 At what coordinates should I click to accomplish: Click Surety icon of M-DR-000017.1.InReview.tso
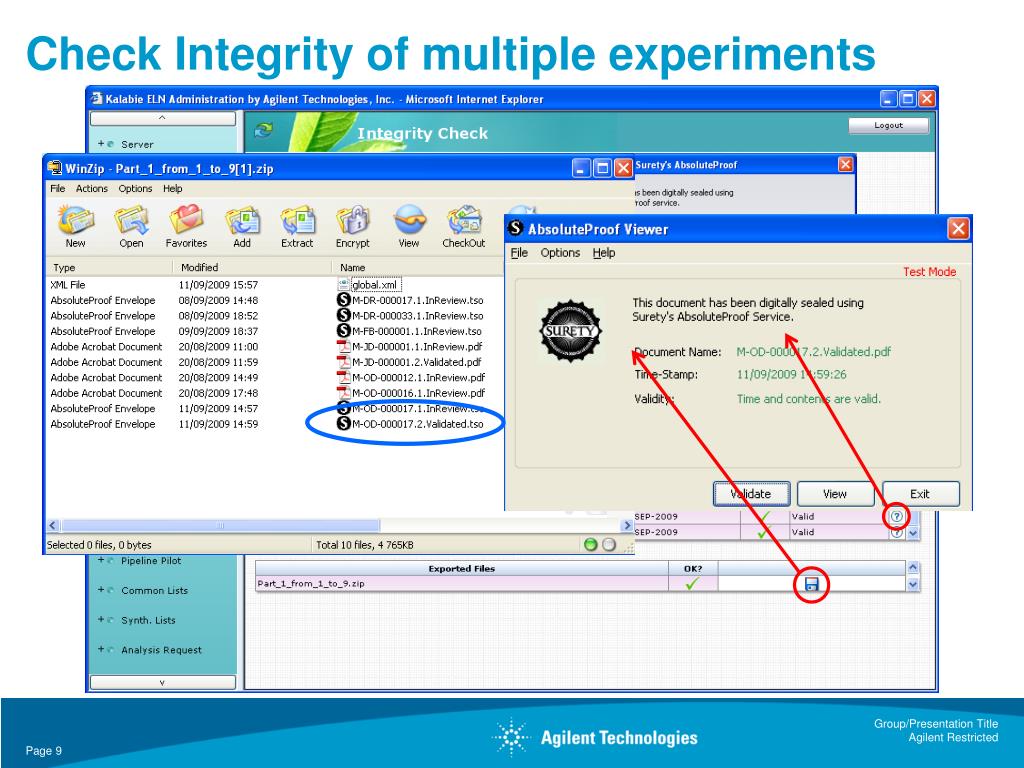pos(344,300)
